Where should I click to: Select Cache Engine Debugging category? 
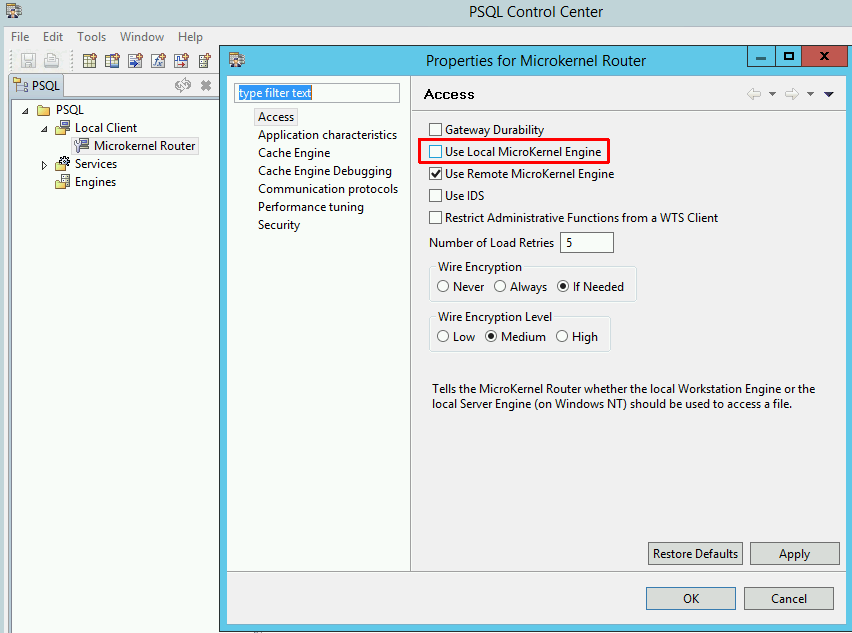click(325, 171)
